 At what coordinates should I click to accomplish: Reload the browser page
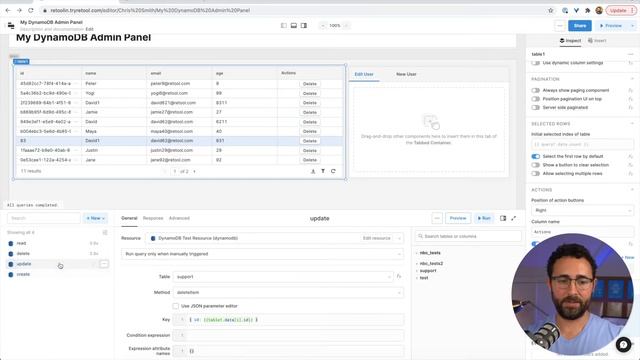(x=31, y=10)
